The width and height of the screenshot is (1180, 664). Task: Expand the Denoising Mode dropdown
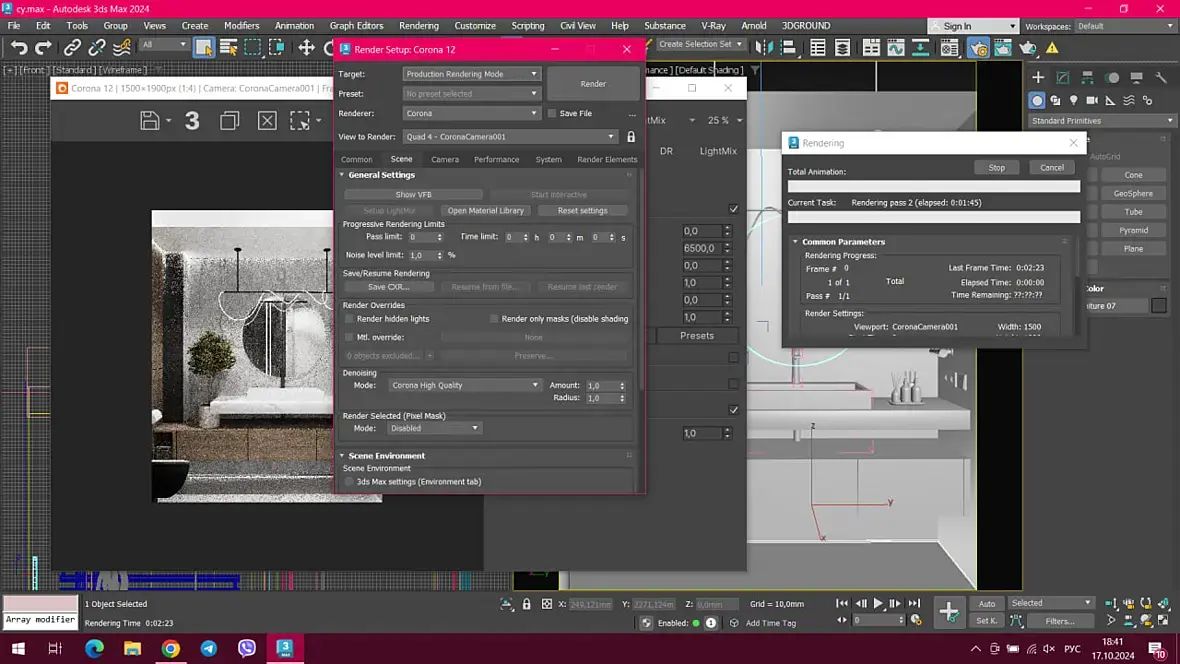(465, 385)
